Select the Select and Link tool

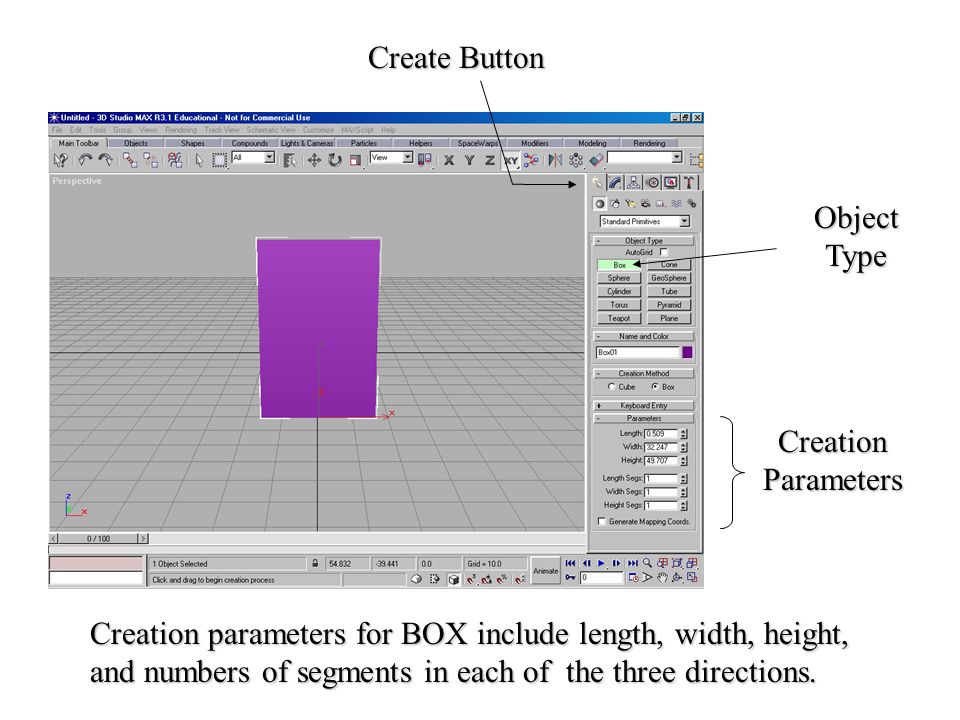pos(130,160)
